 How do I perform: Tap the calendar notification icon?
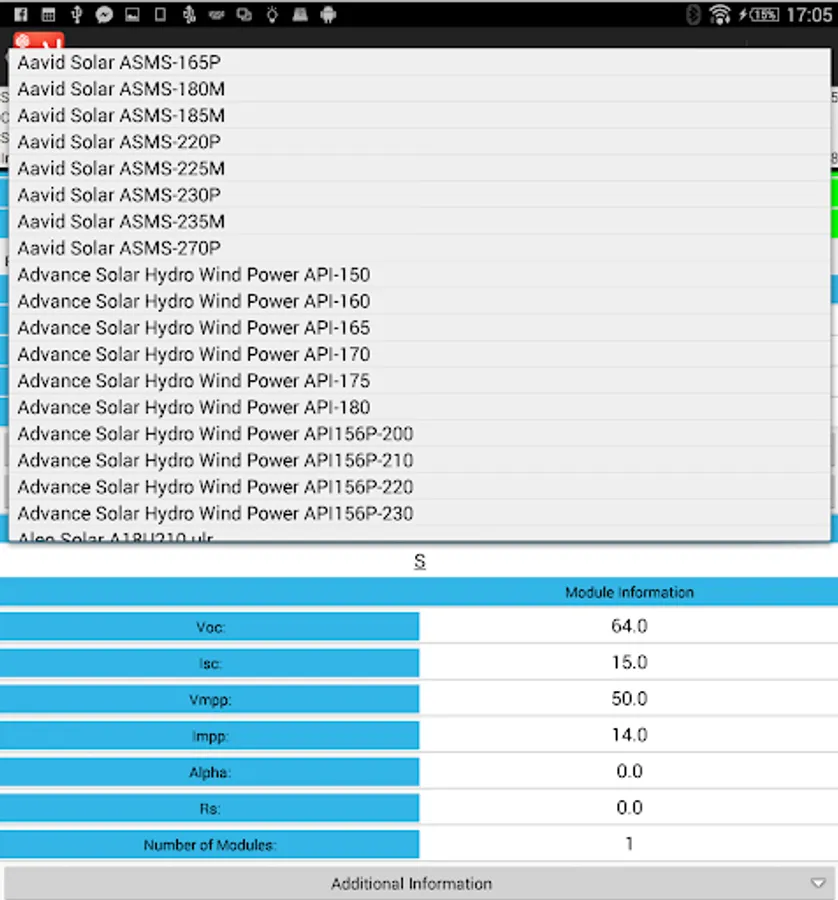tap(49, 14)
